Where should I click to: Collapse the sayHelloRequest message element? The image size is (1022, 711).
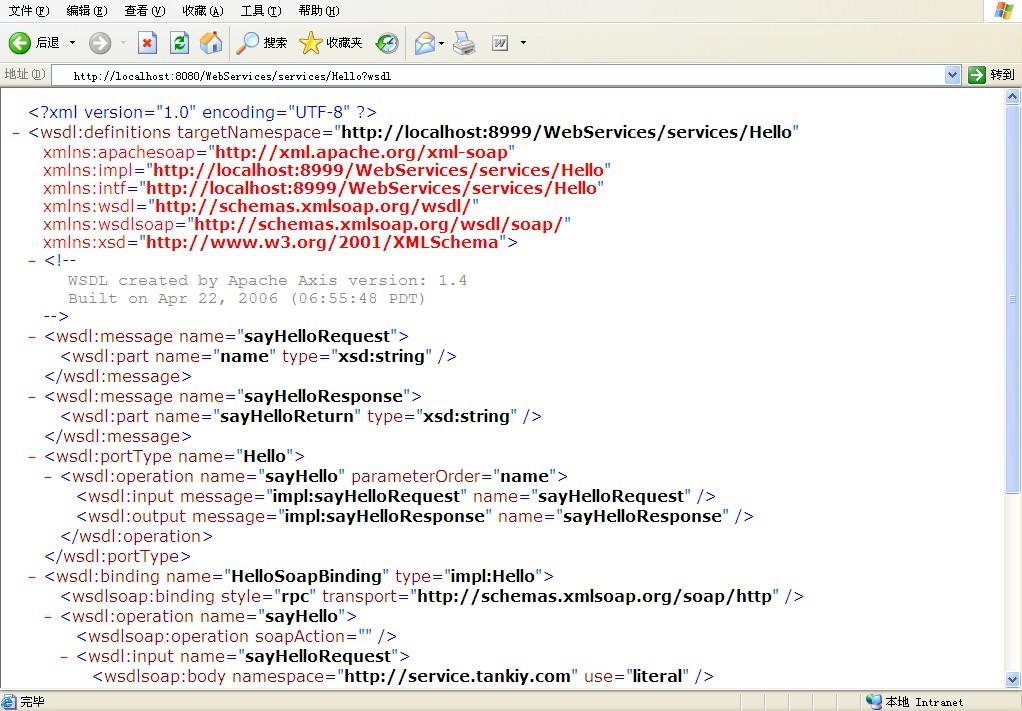pyautogui.click(x=30, y=336)
